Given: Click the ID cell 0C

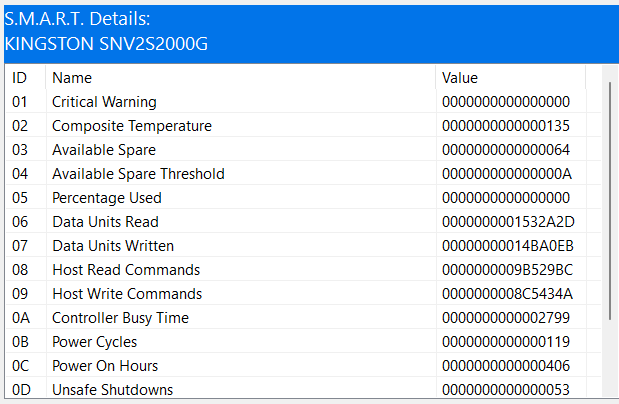Looking at the screenshot, I should point(20,366).
